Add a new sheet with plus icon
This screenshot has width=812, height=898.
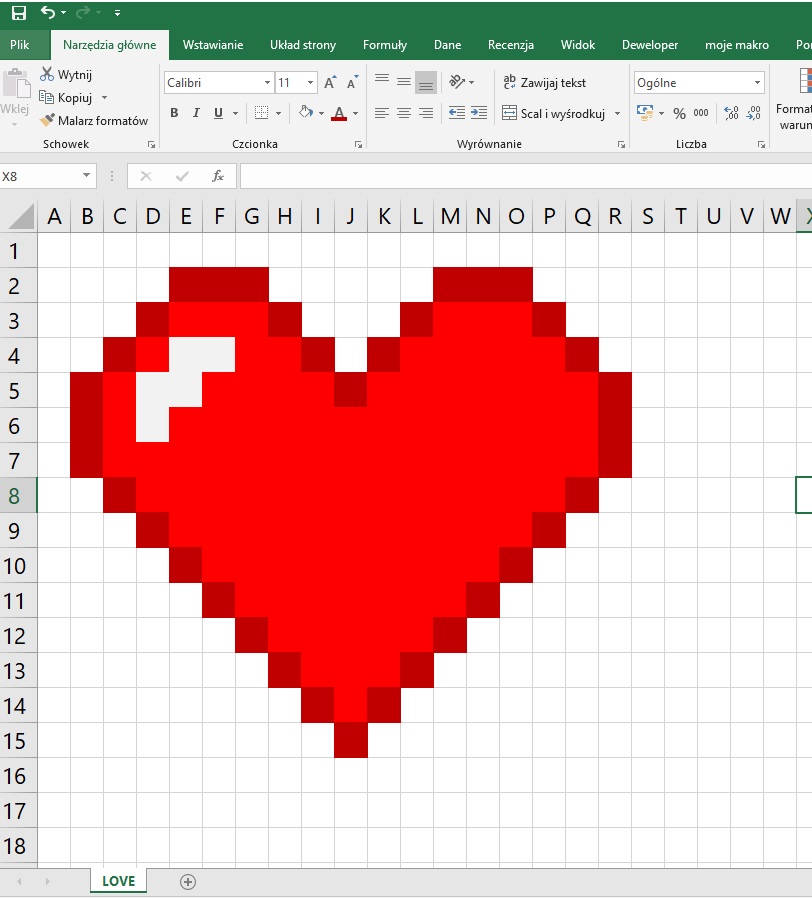[188, 881]
